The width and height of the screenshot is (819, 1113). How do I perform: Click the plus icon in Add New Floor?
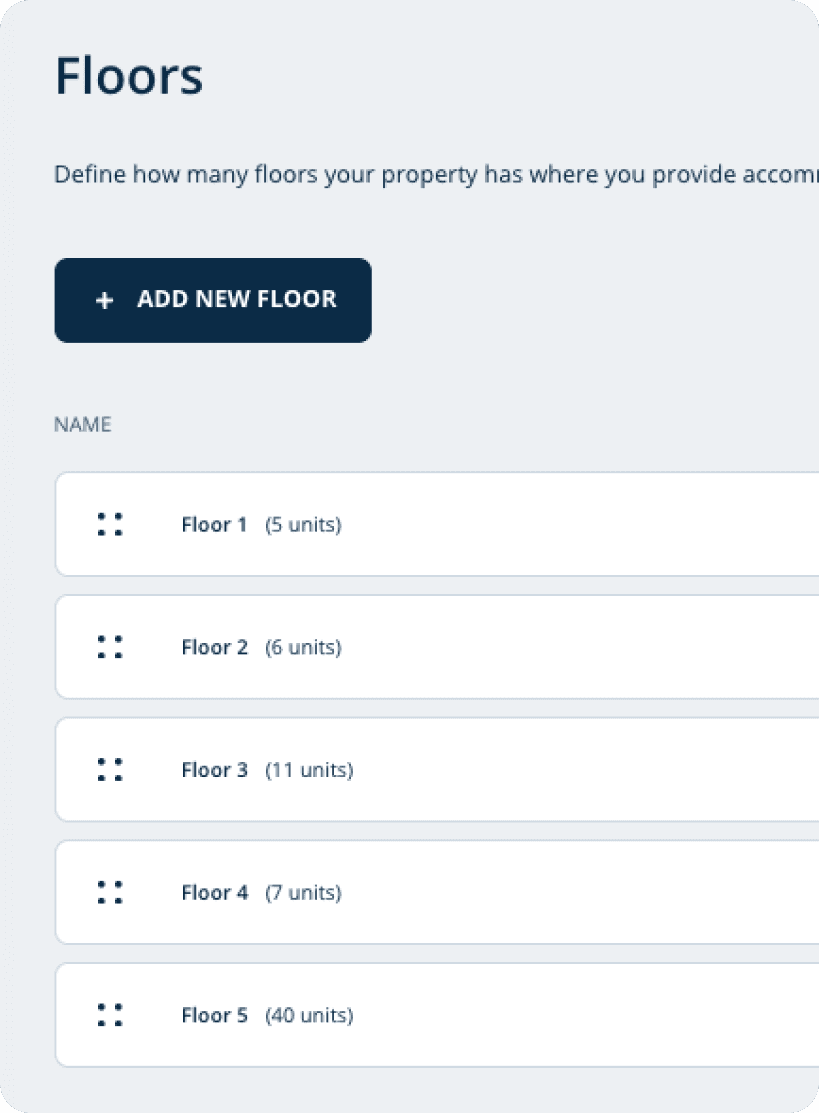104,300
